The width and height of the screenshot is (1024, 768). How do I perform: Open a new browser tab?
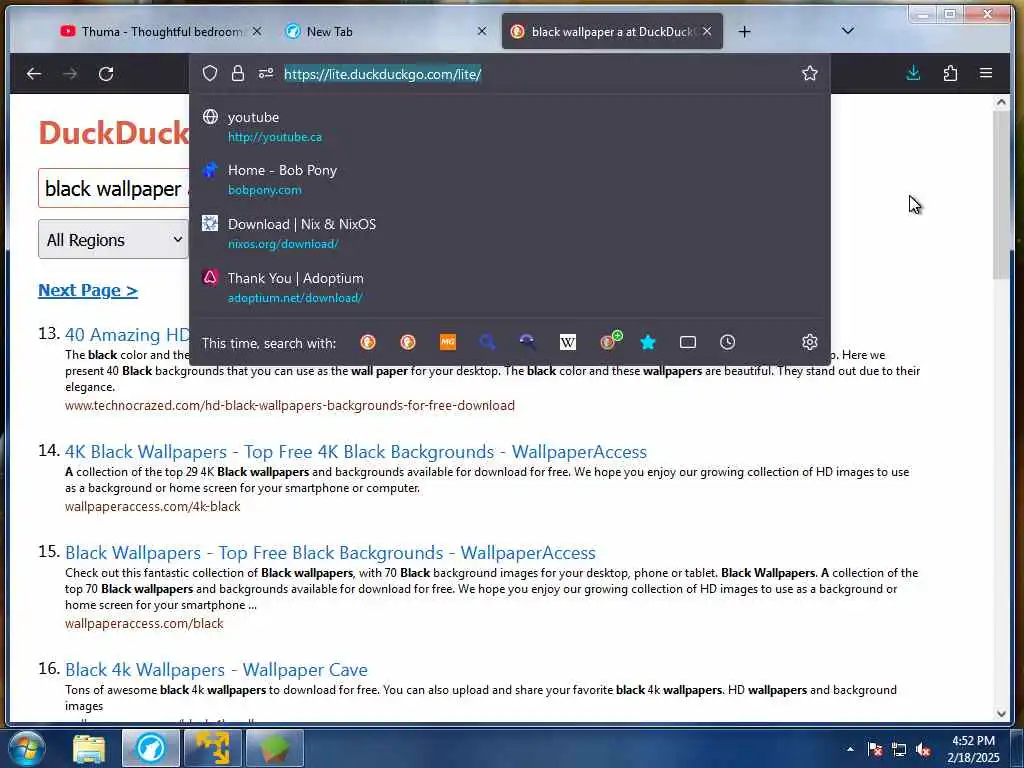click(744, 31)
